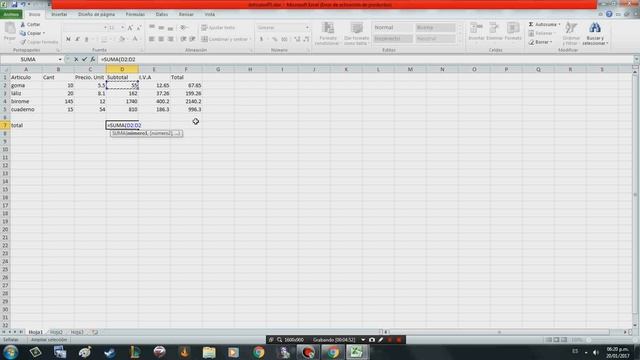This screenshot has width=640, height=360.
Task: Click the formula bar input field
Action: [366, 60]
